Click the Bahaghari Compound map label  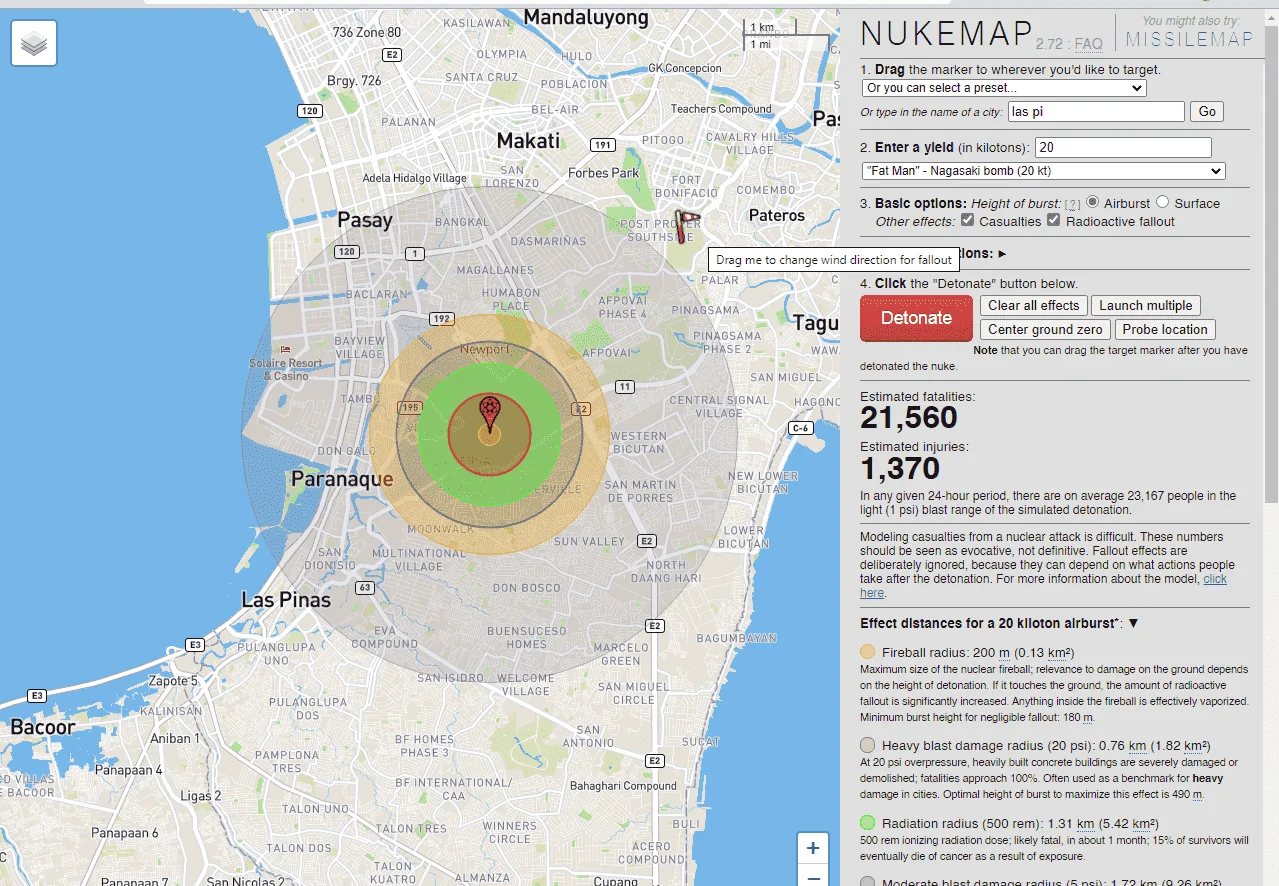point(623,786)
